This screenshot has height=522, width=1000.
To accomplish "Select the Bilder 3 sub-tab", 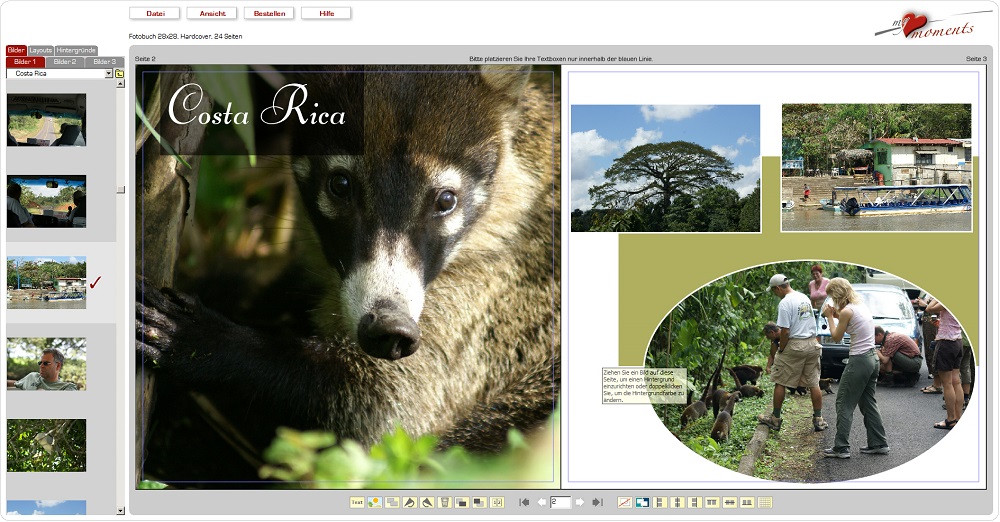I will [x=105, y=62].
